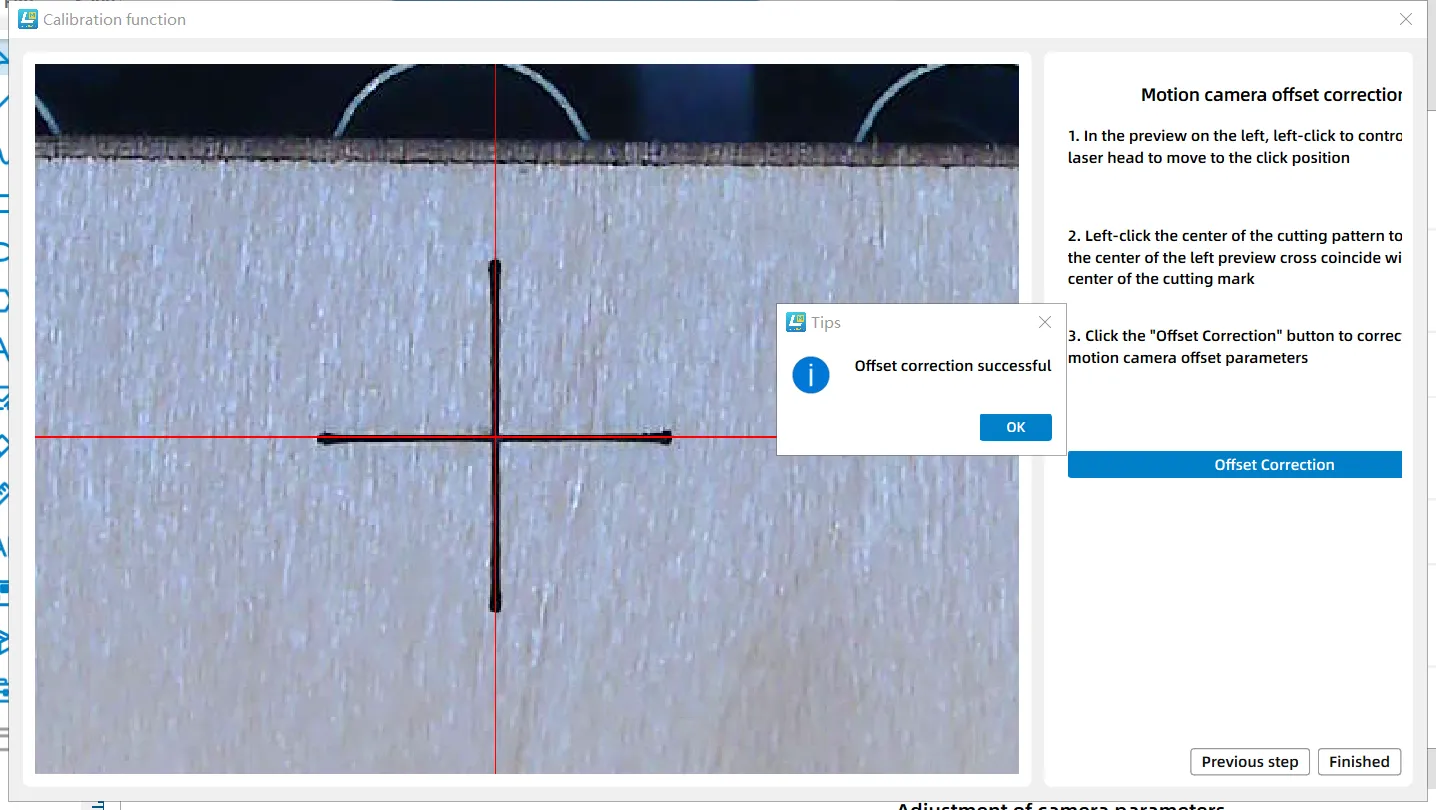Go back with Previous step button
Image resolution: width=1436 pixels, height=810 pixels.
coord(1249,761)
